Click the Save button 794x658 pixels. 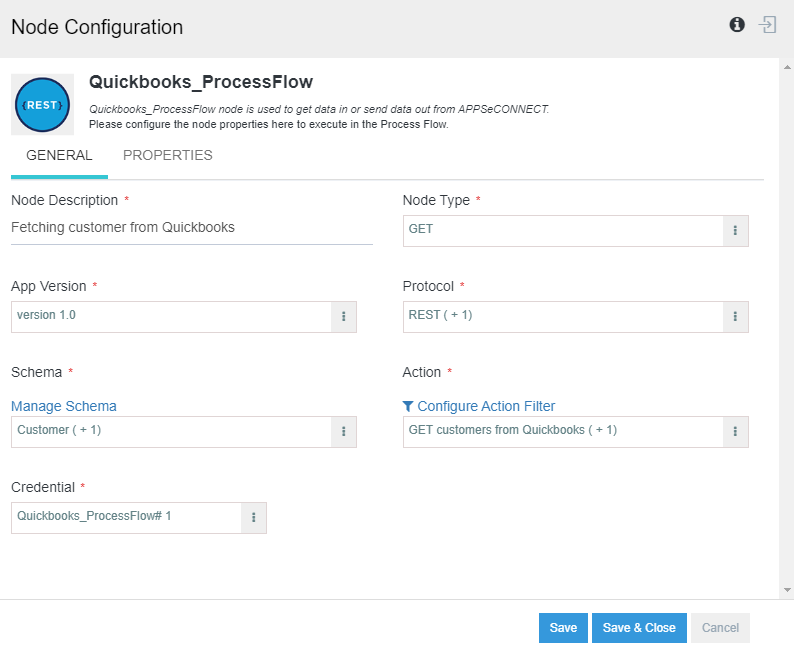[x=563, y=628]
